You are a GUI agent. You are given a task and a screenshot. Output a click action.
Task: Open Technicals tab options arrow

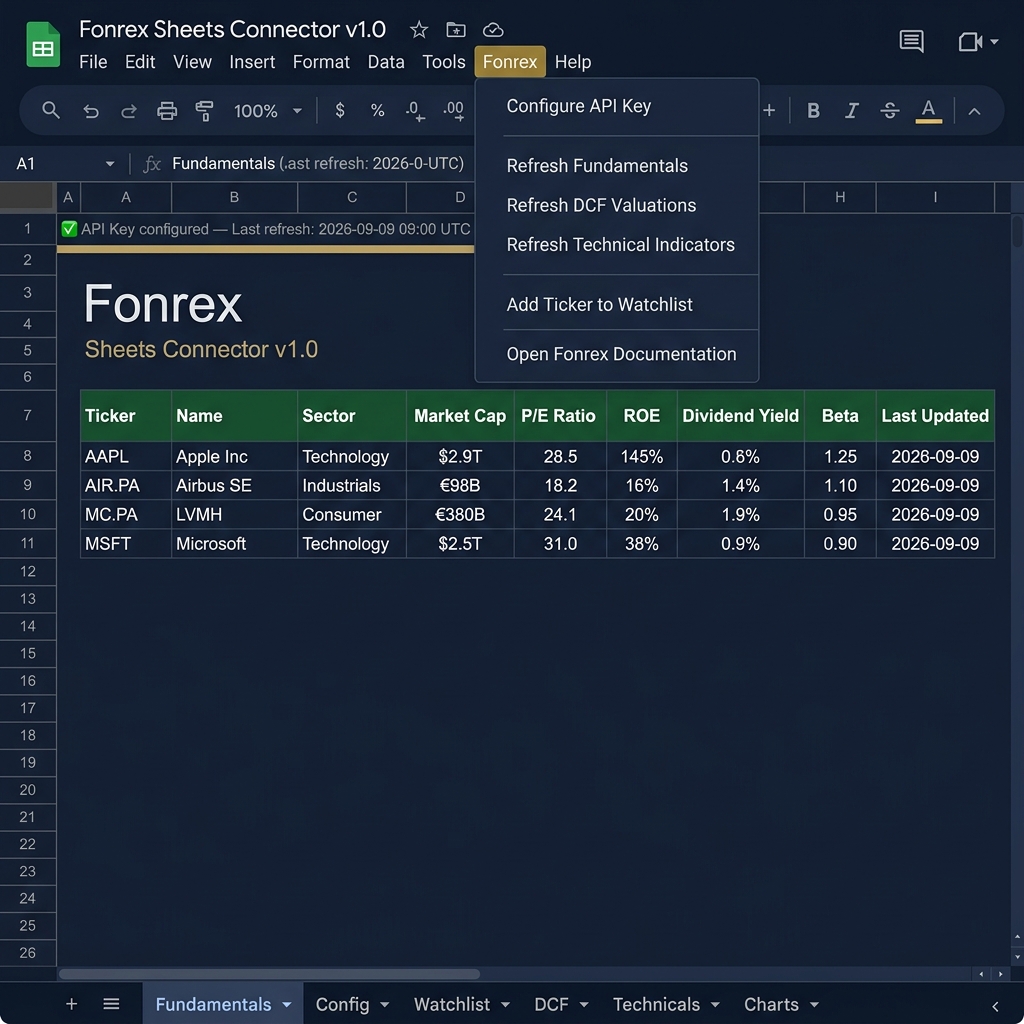[x=715, y=1004]
